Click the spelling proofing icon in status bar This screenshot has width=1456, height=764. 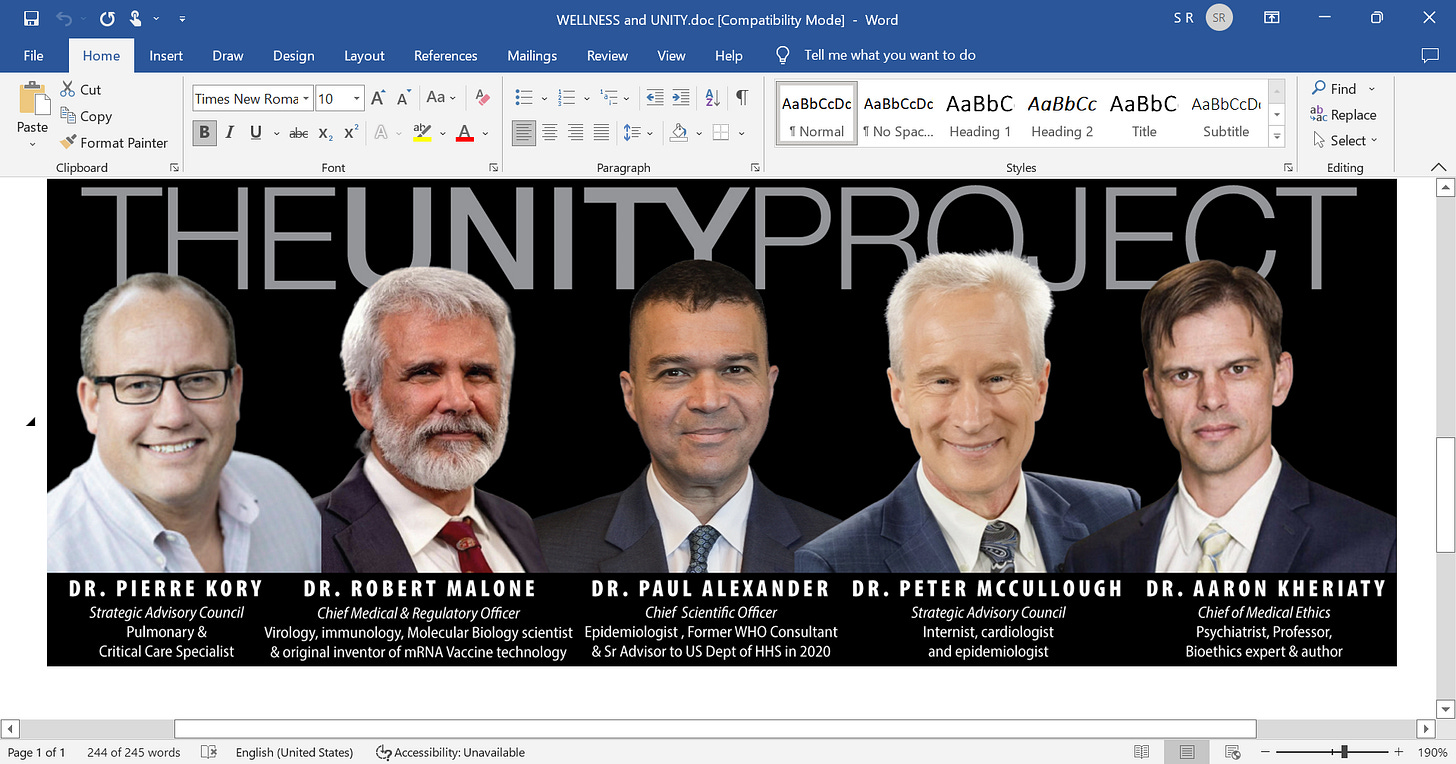tap(209, 752)
